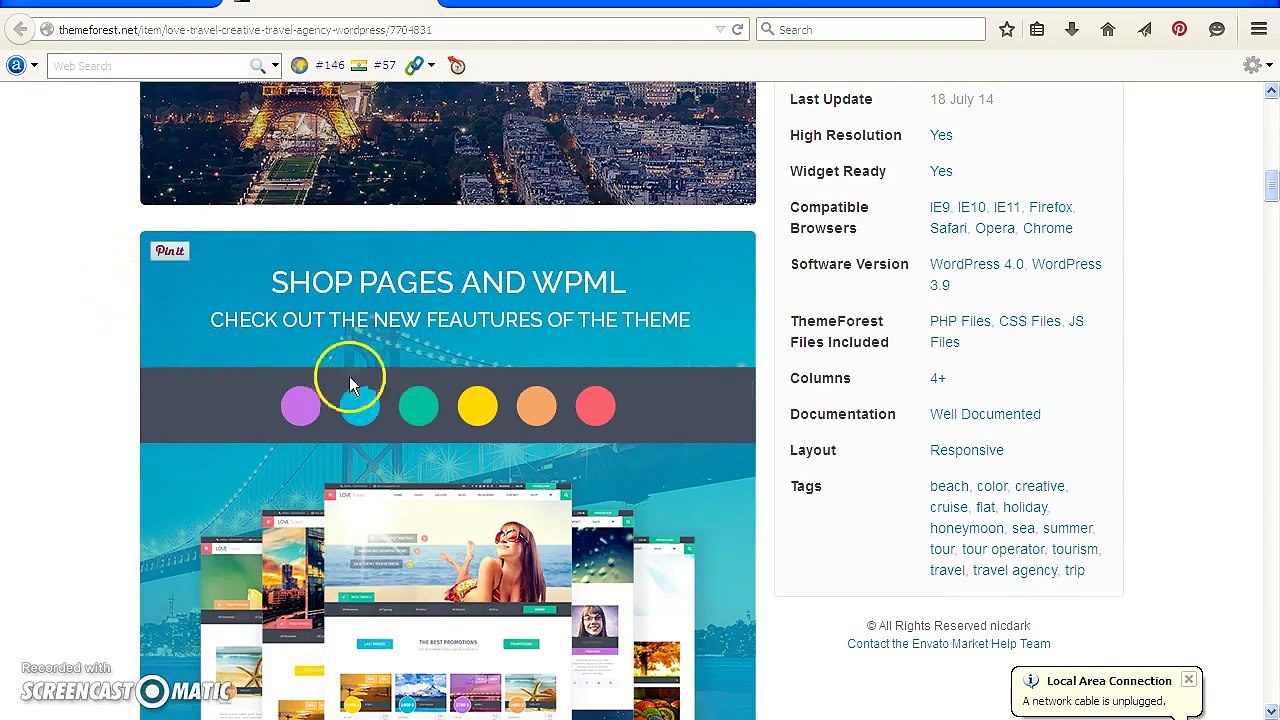This screenshot has height=720, width=1280.
Task: Bookmark this page with the star icon
Action: pyautogui.click(x=1007, y=30)
